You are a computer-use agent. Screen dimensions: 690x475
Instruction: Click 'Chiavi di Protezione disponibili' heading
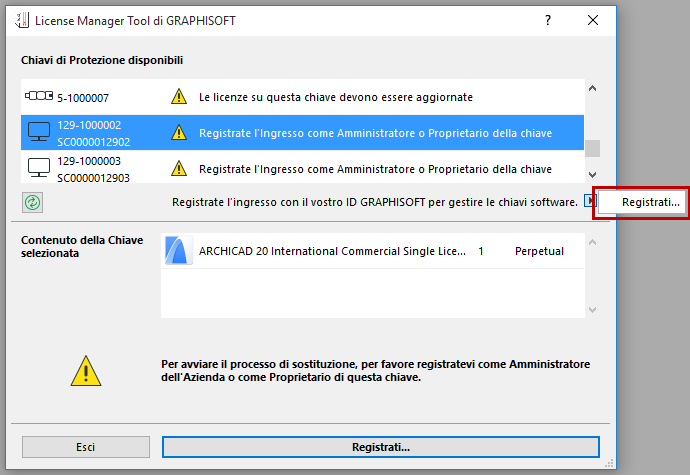(102, 60)
